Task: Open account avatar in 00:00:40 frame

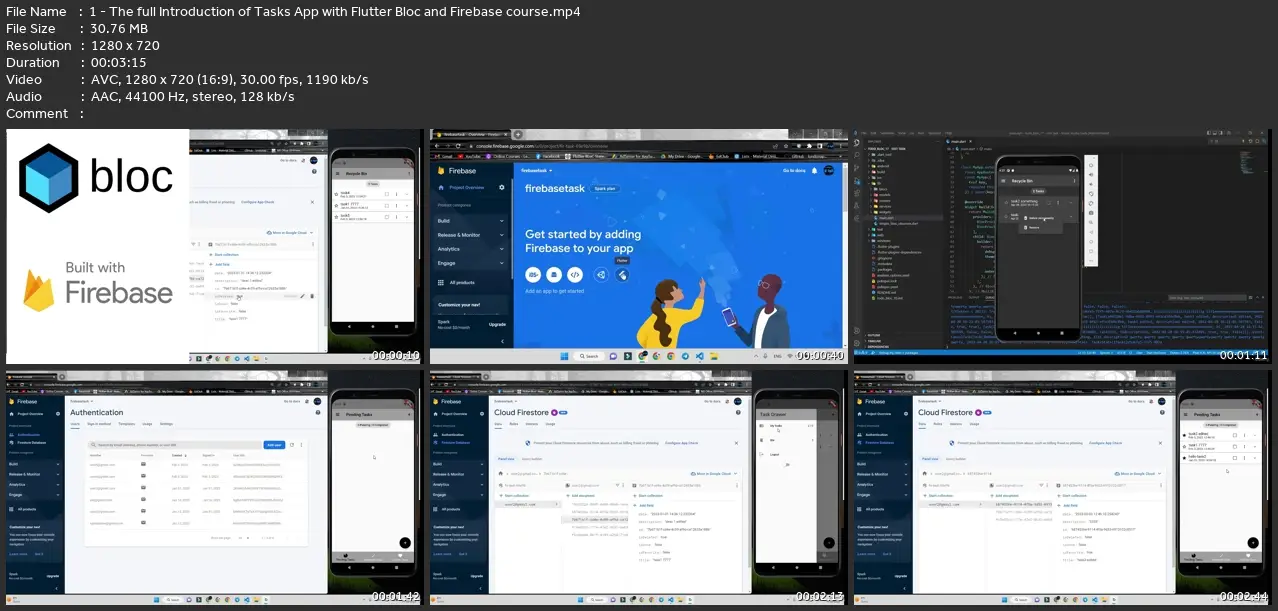Action: 829,171
